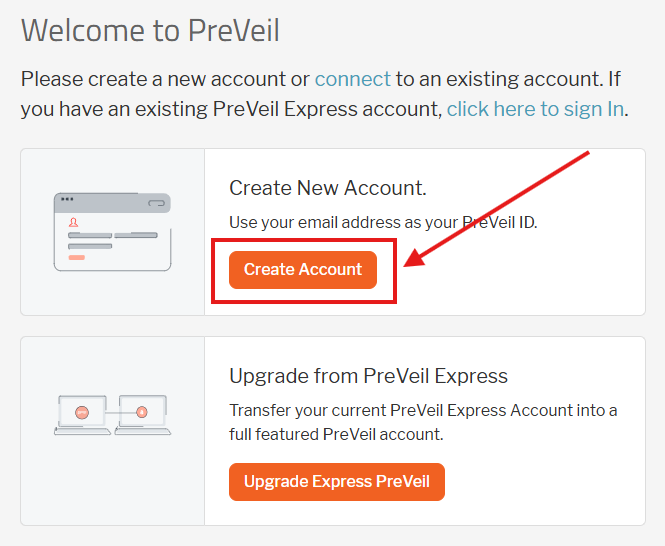Select the right laptop icon
This screenshot has width=665, height=546.
pyautogui.click(x=142, y=414)
